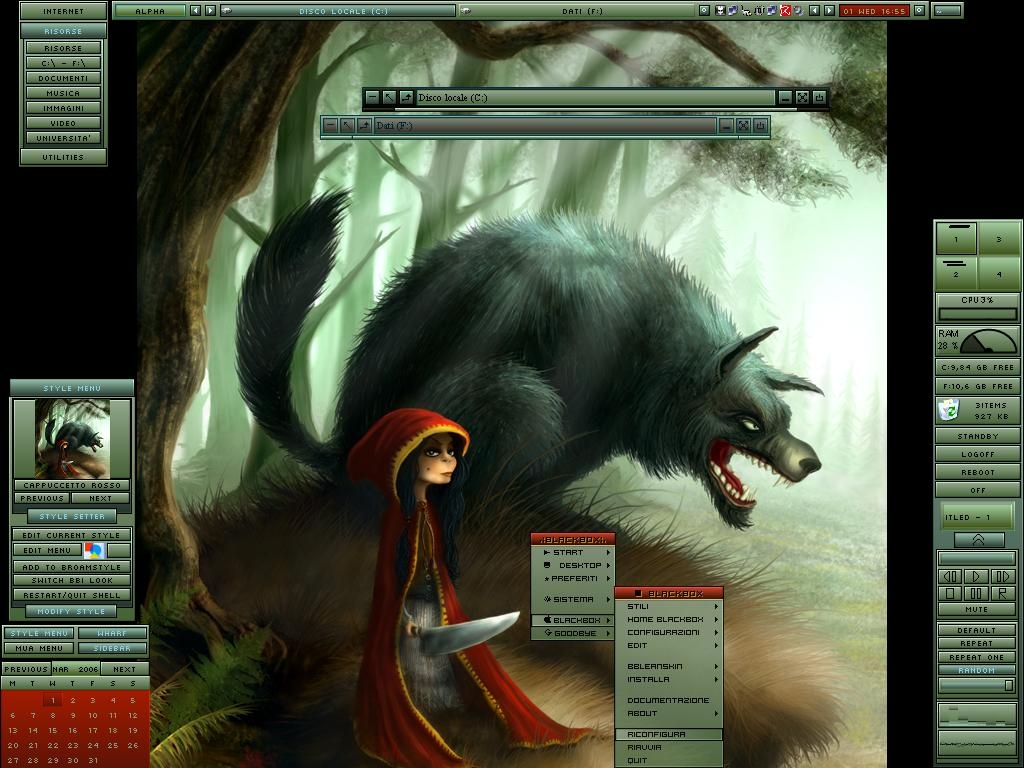Open the CONFIGURAZIONI submenu
1024x768 pixels.
(669, 633)
